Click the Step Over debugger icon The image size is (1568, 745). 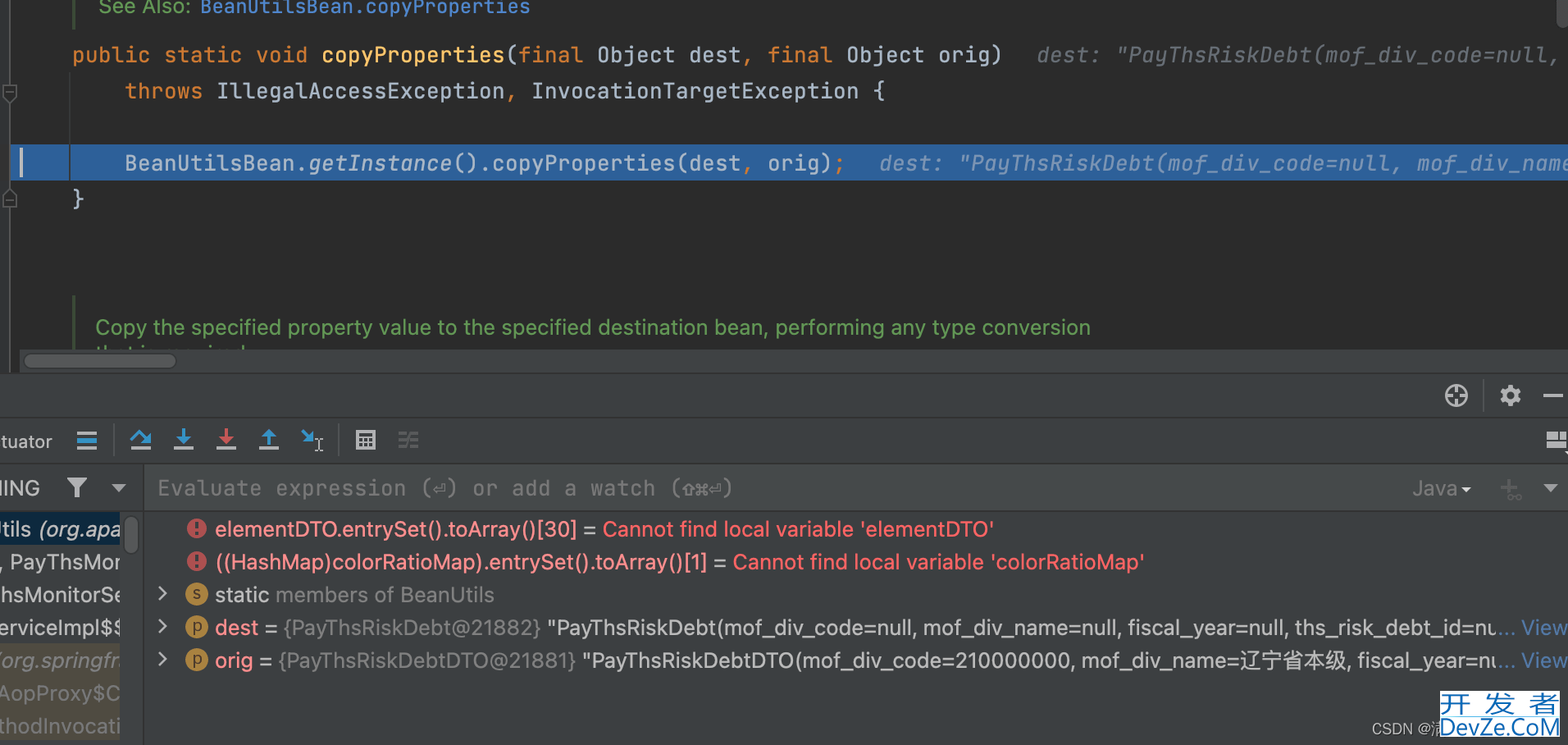click(141, 440)
